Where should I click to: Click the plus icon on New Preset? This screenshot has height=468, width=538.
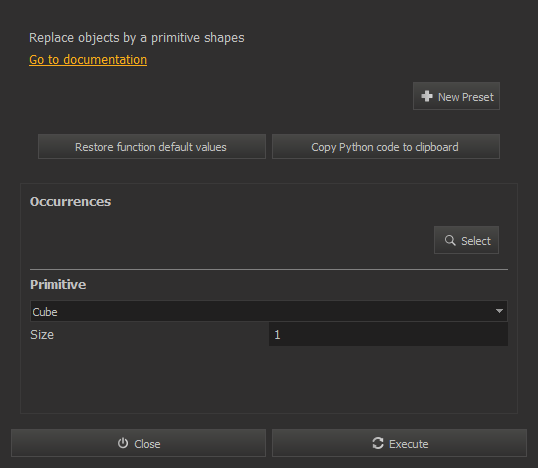[x=427, y=96]
